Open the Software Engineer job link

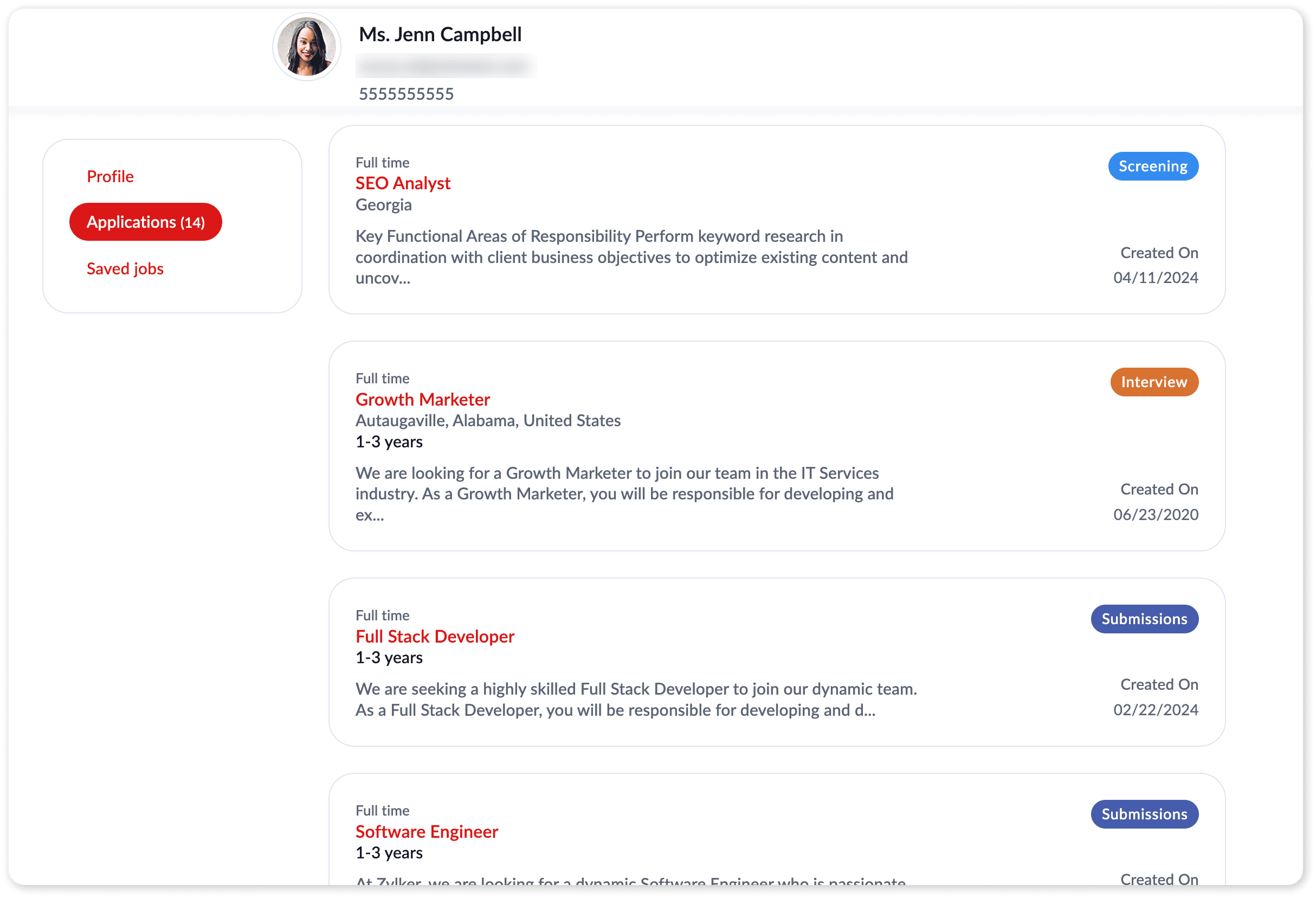click(427, 832)
